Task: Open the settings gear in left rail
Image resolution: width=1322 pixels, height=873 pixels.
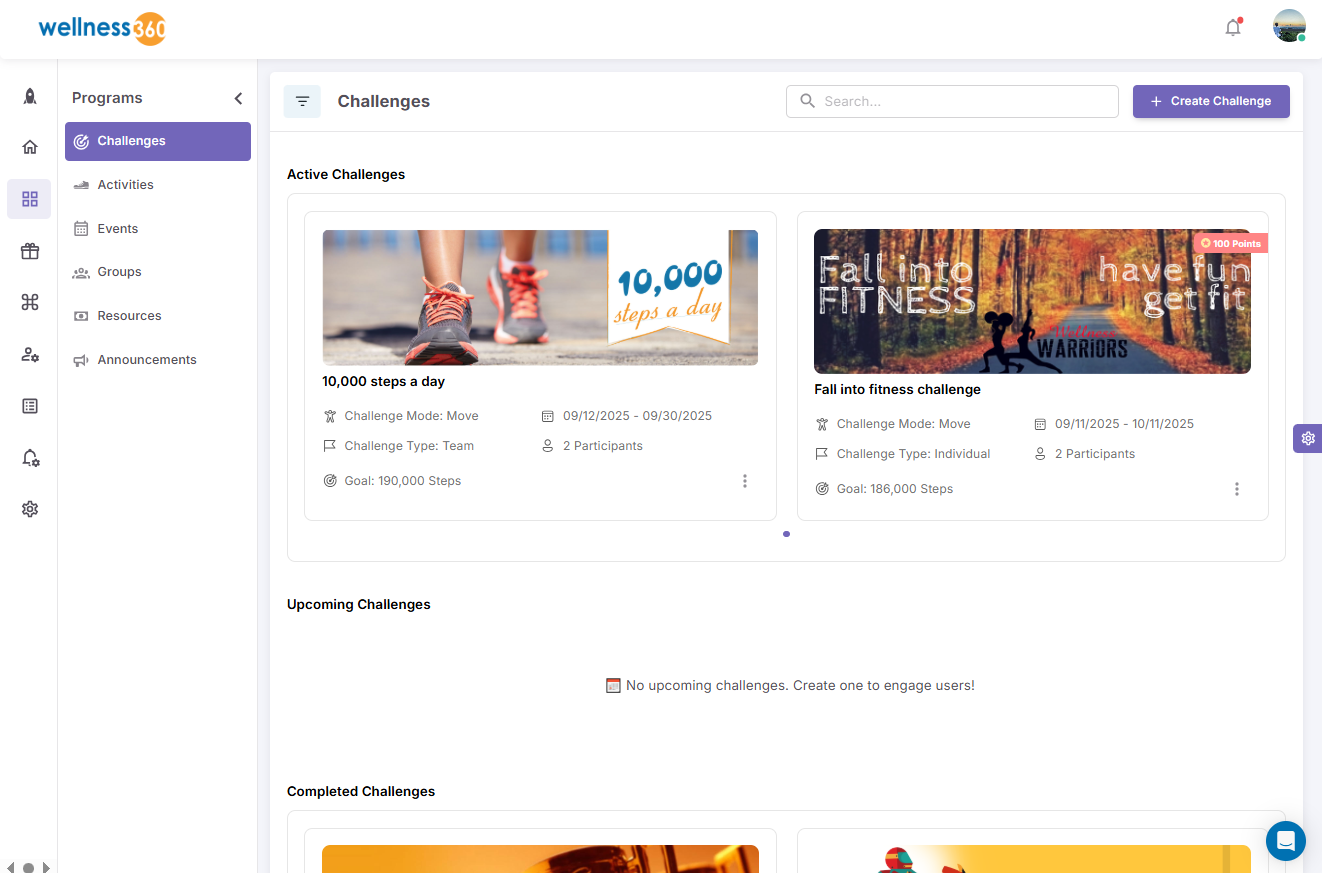Action: click(29, 509)
